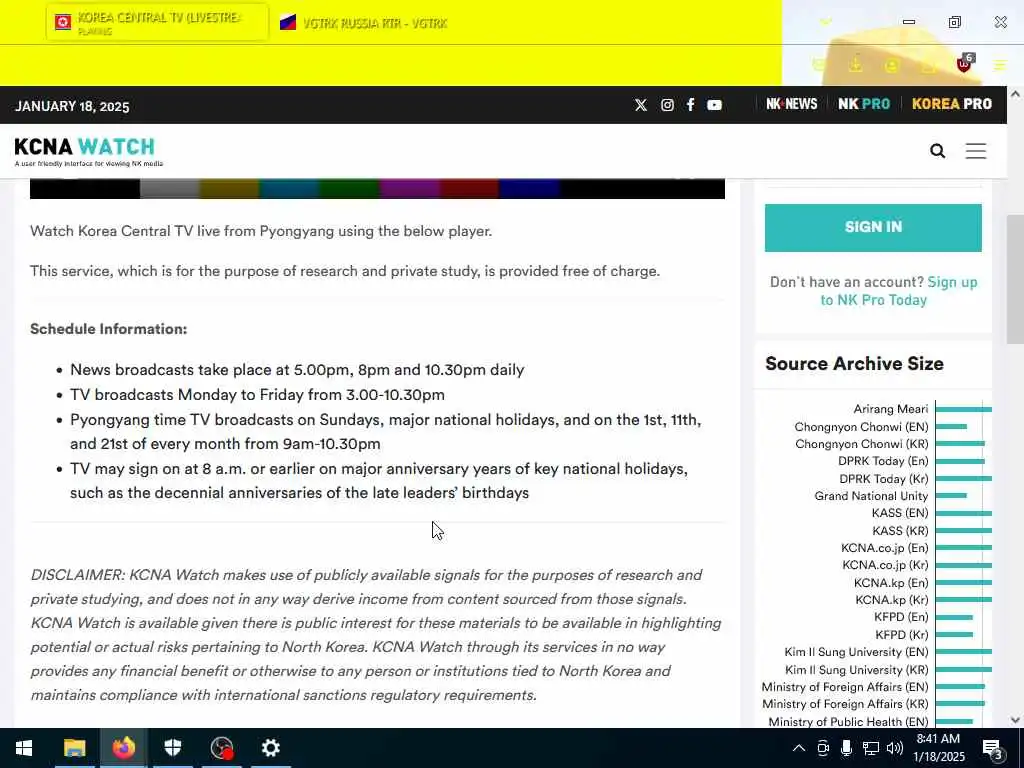
Task: Go to NK Pro site
Action: (x=863, y=104)
